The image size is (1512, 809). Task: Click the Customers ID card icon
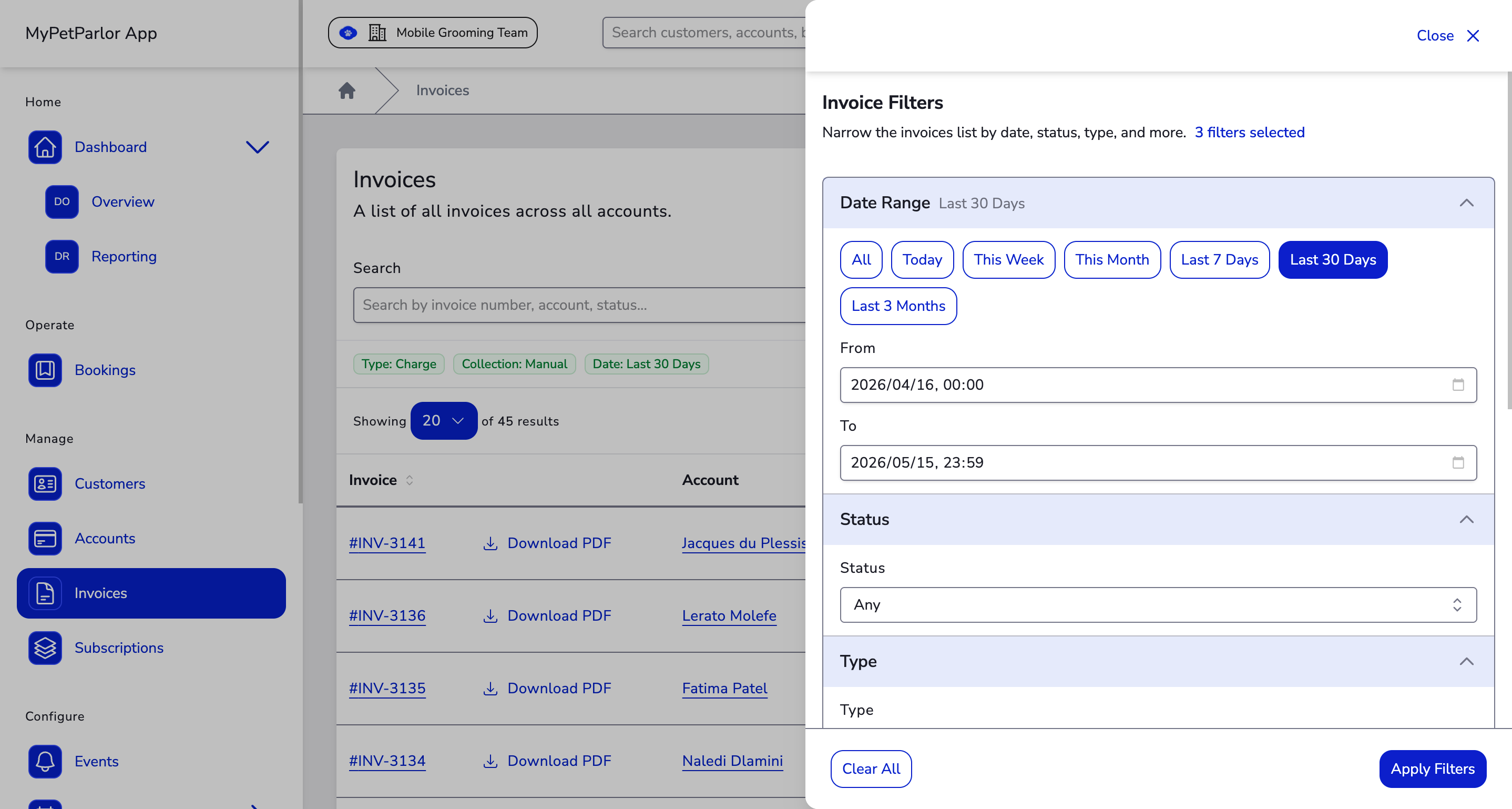point(45,484)
